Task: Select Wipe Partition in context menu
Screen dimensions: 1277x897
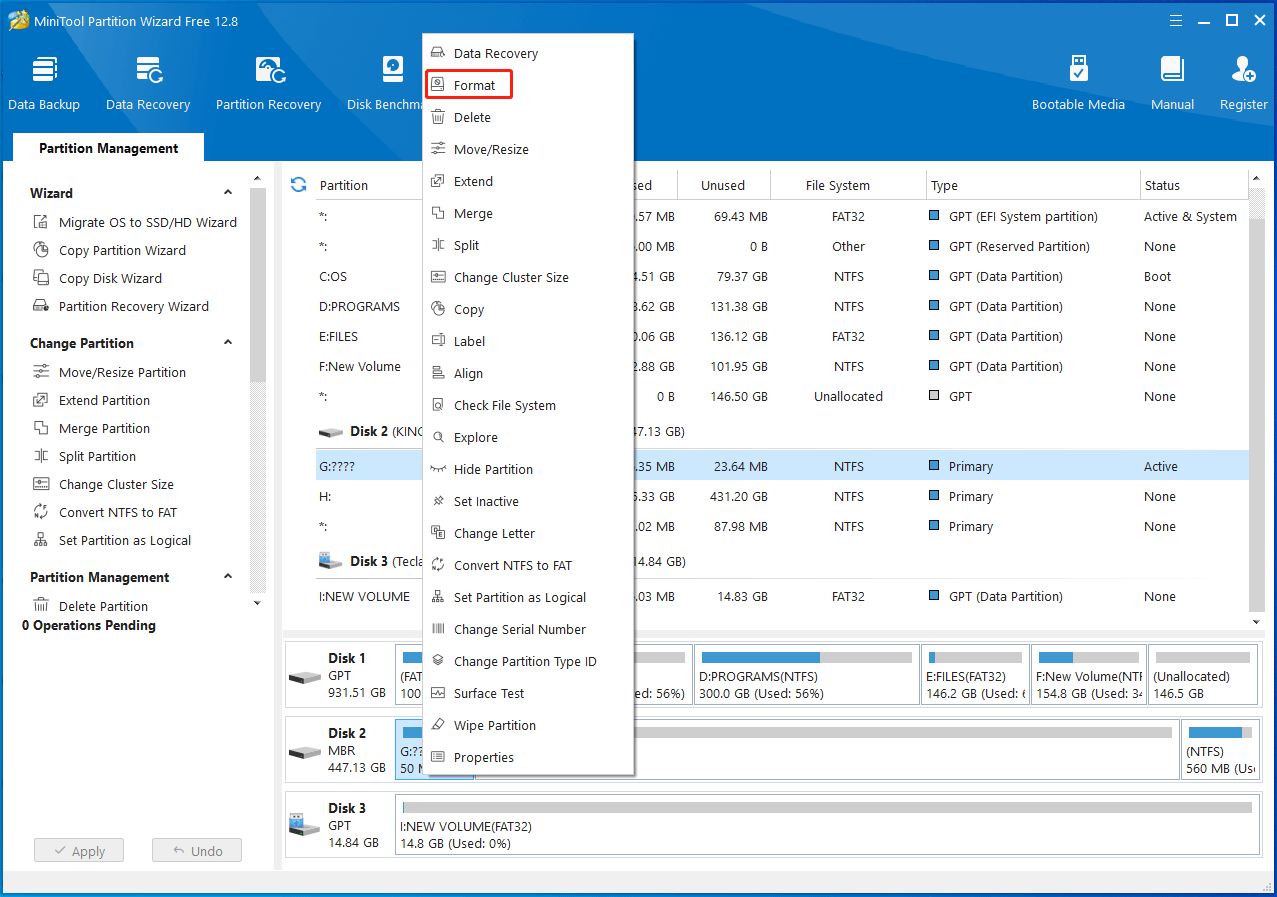Action: pos(494,725)
